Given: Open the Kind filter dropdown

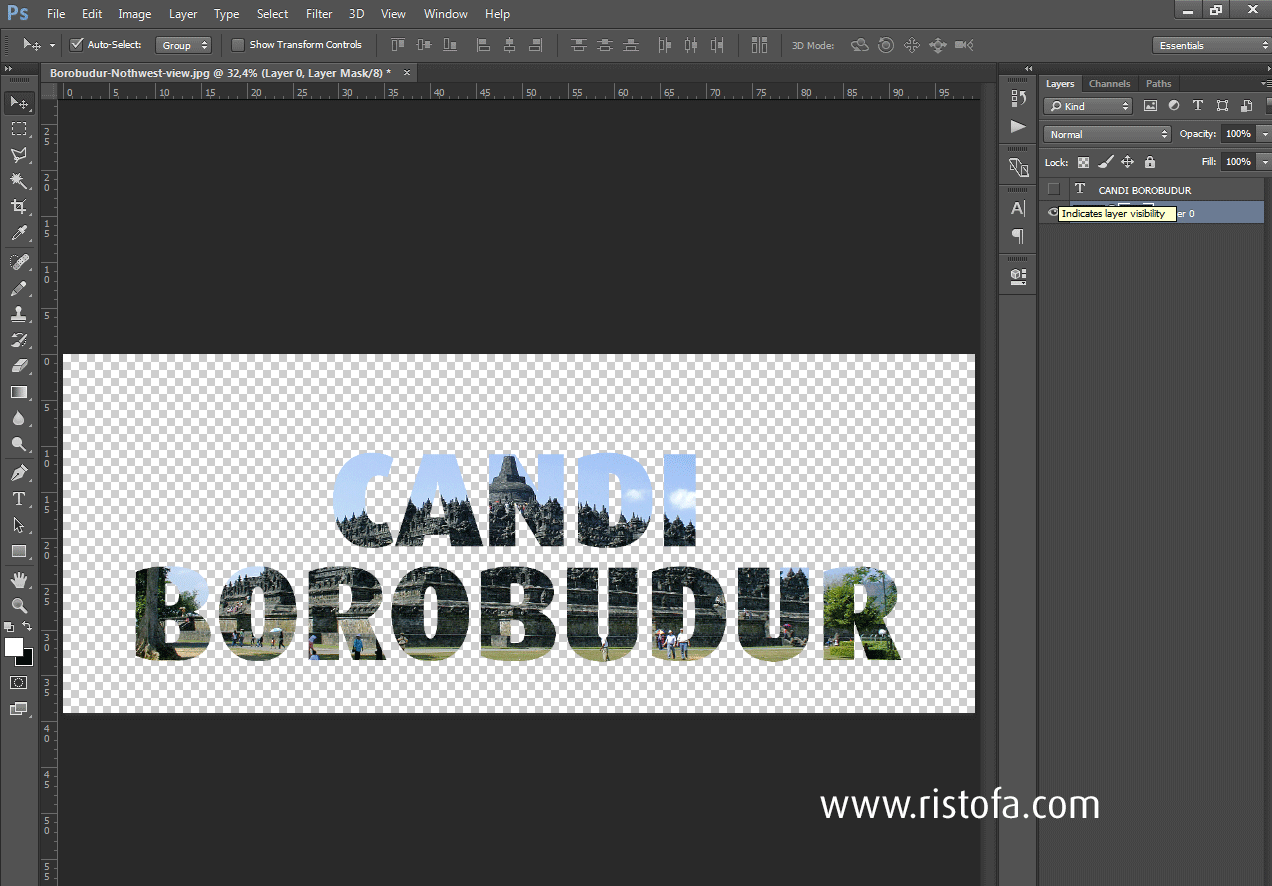Looking at the screenshot, I should coord(1087,105).
